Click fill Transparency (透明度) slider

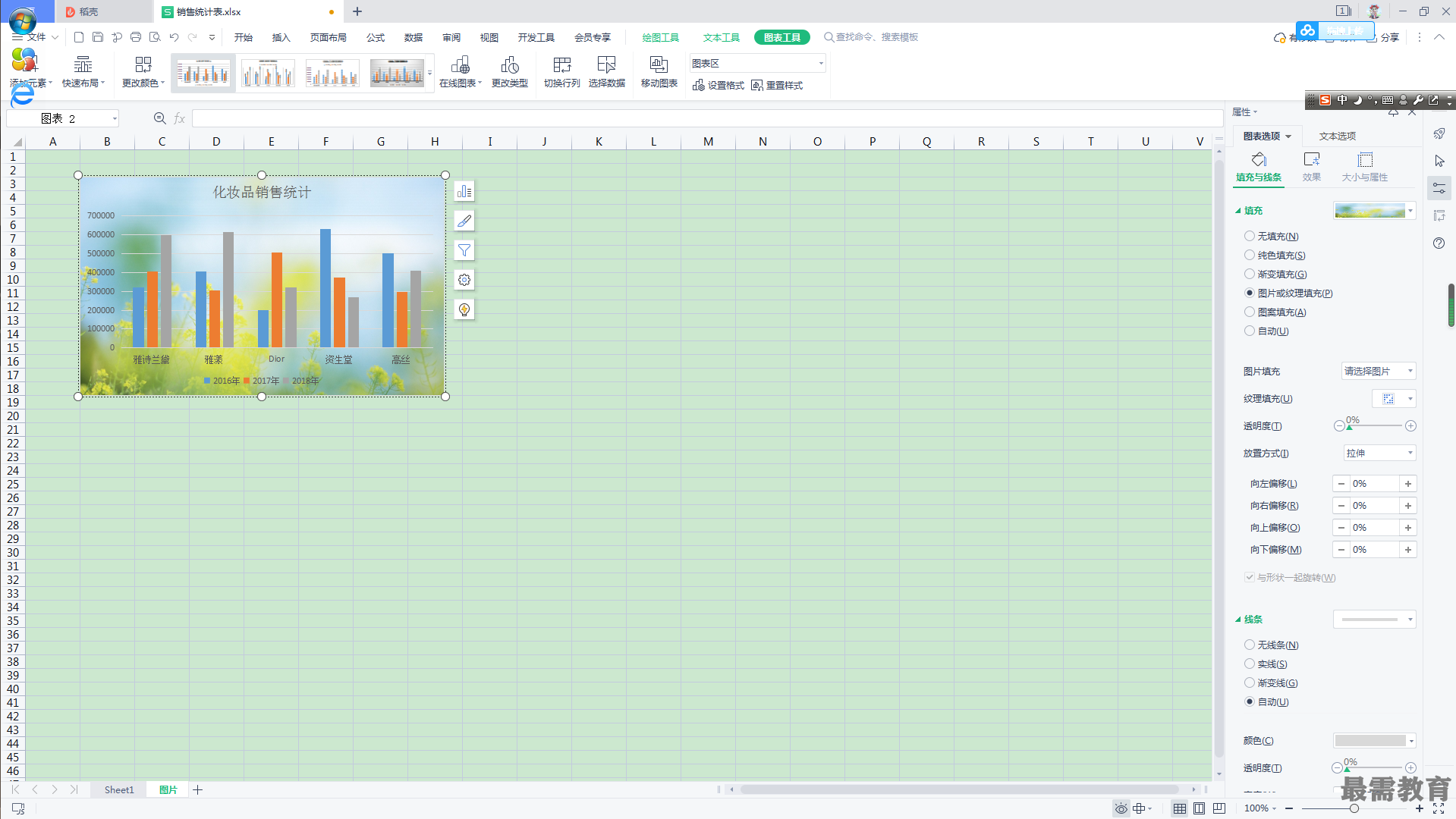pyautogui.click(x=1375, y=426)
